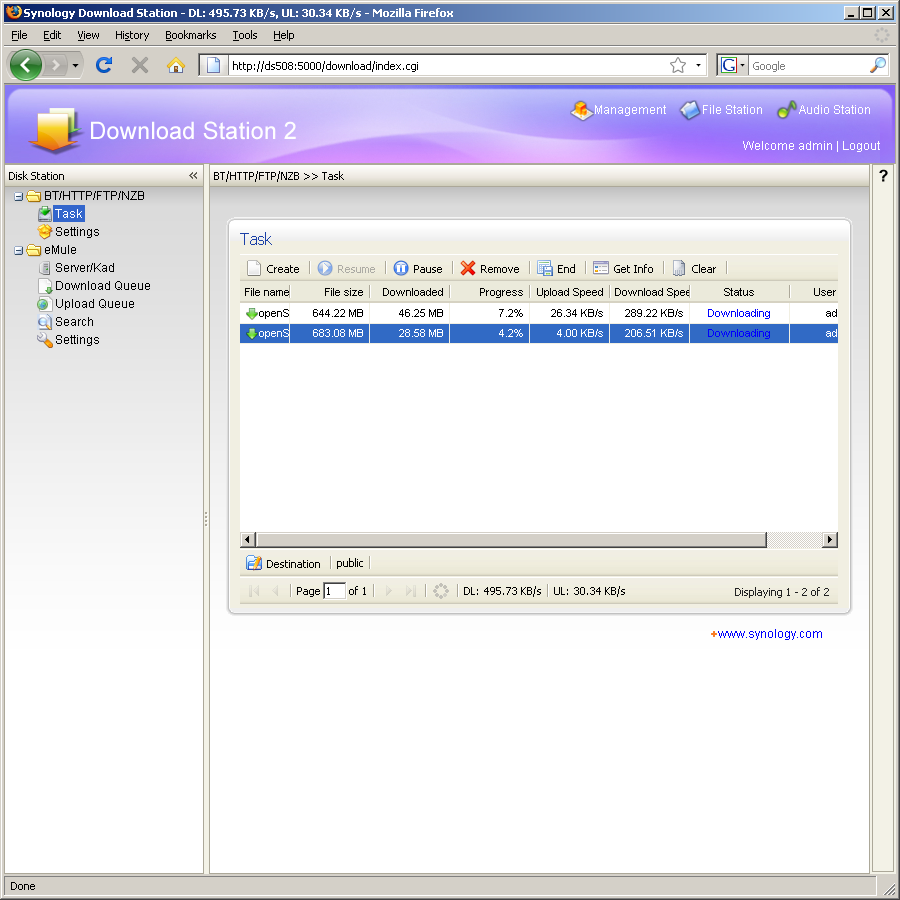Open eMule Upload Queue
This screenshot has width=900, height=900.
click(x=95, y=304)
